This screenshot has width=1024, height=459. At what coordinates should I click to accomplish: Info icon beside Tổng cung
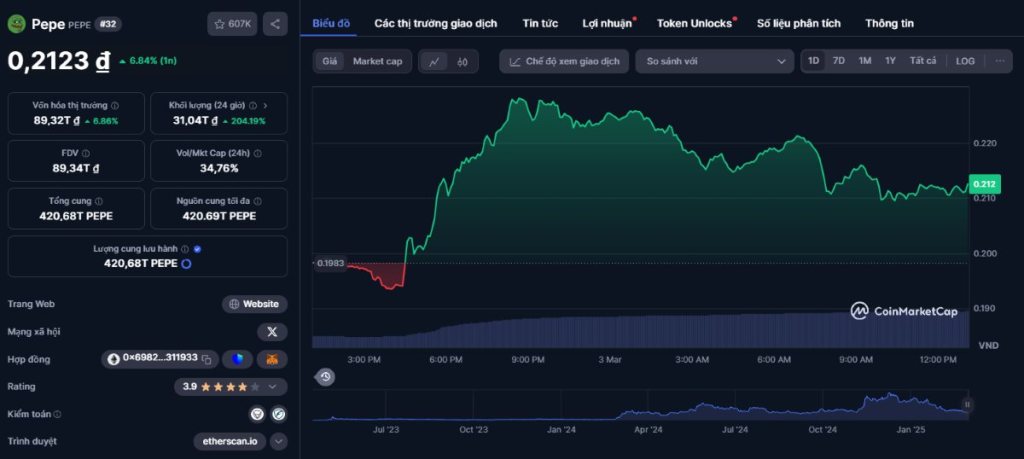pyautogui.click(x=99, y=201)
